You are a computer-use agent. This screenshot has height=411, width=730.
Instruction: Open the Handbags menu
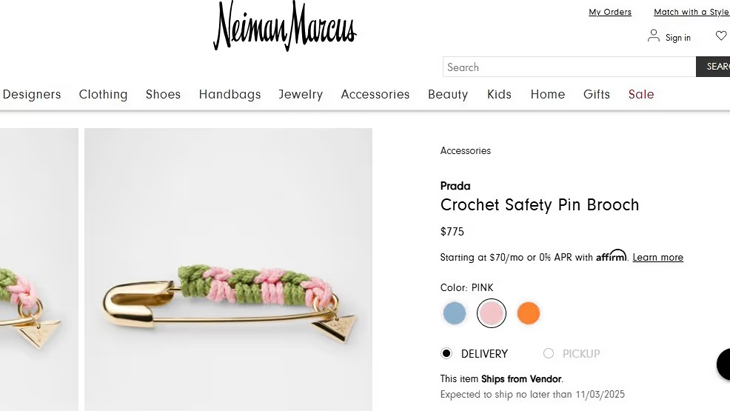229,94
